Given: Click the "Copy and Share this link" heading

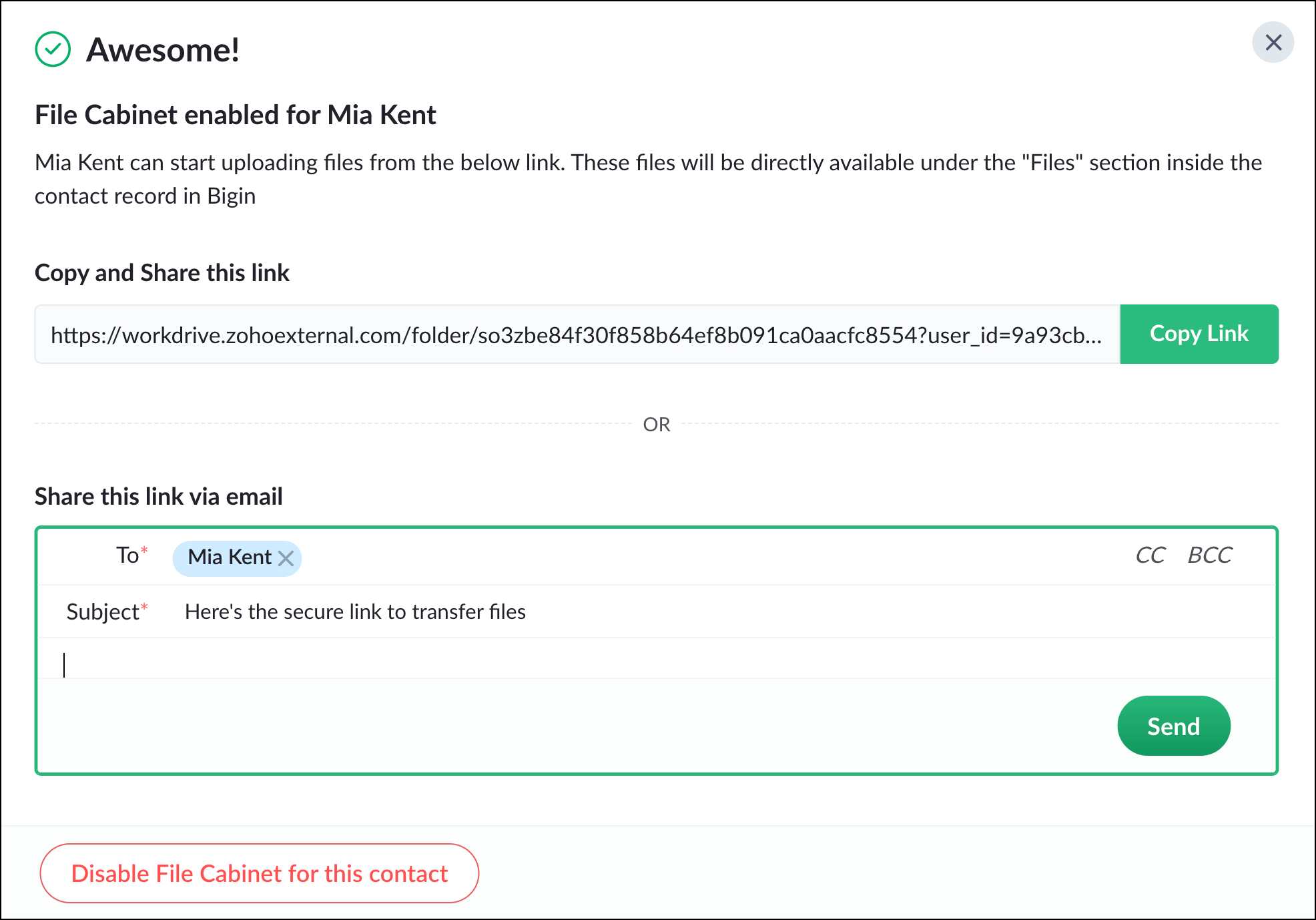Looking at the screenshot, I should (x=162, y=273).
